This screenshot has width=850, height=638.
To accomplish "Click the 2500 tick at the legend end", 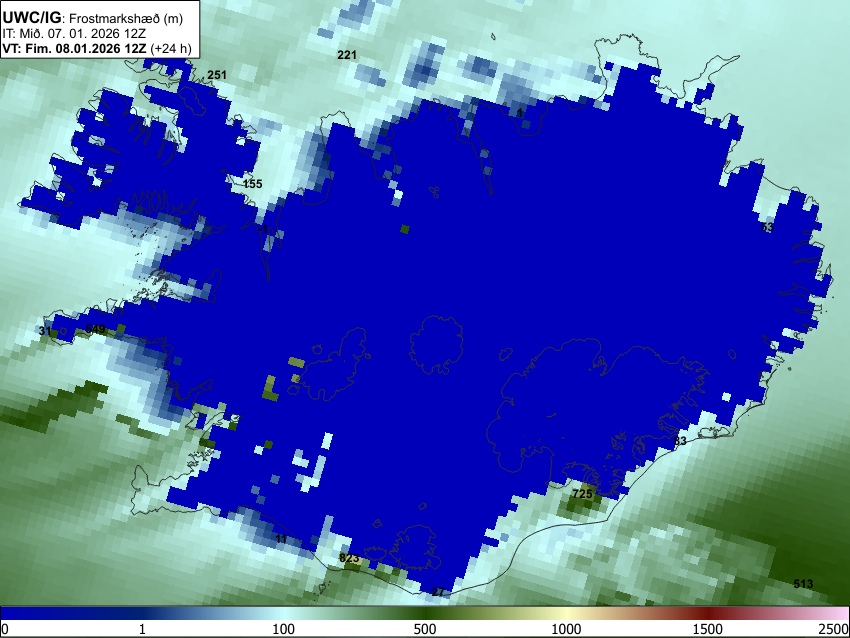I will click(835, 629).
